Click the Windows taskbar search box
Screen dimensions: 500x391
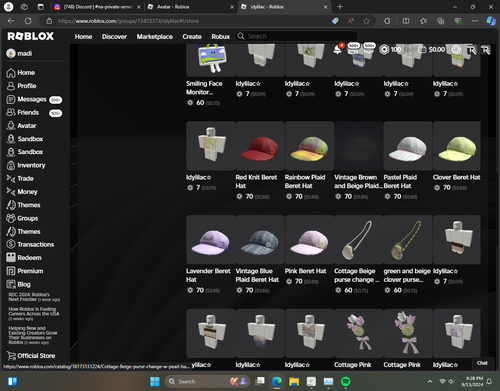click(207, 381)
